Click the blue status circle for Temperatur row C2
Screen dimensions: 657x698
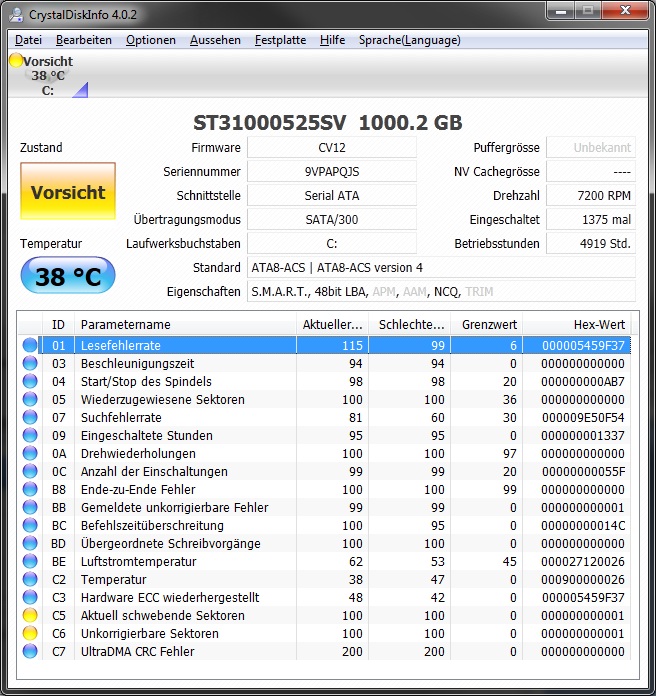tap(30, 580)
